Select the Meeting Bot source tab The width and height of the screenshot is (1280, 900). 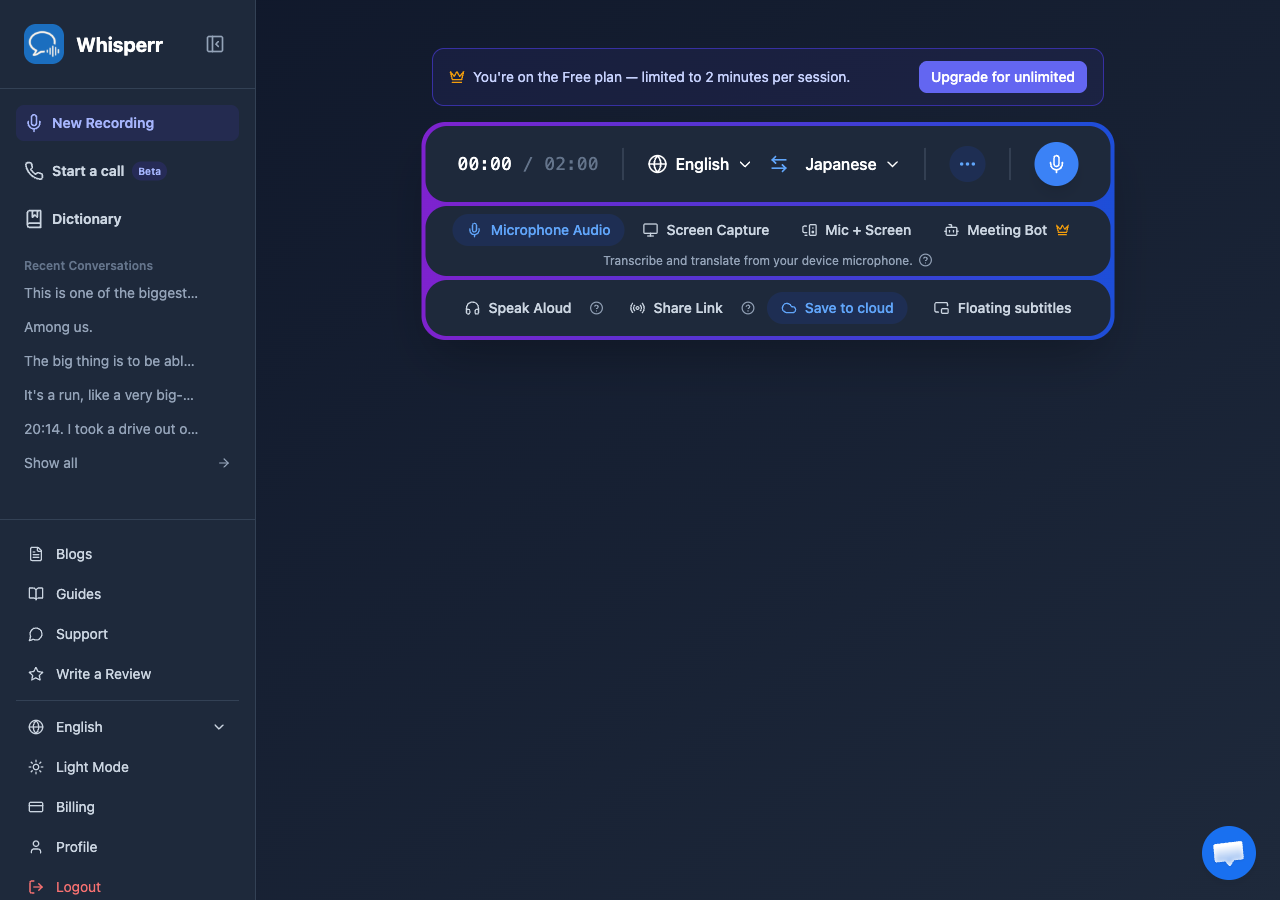(x=1007, y=230)
